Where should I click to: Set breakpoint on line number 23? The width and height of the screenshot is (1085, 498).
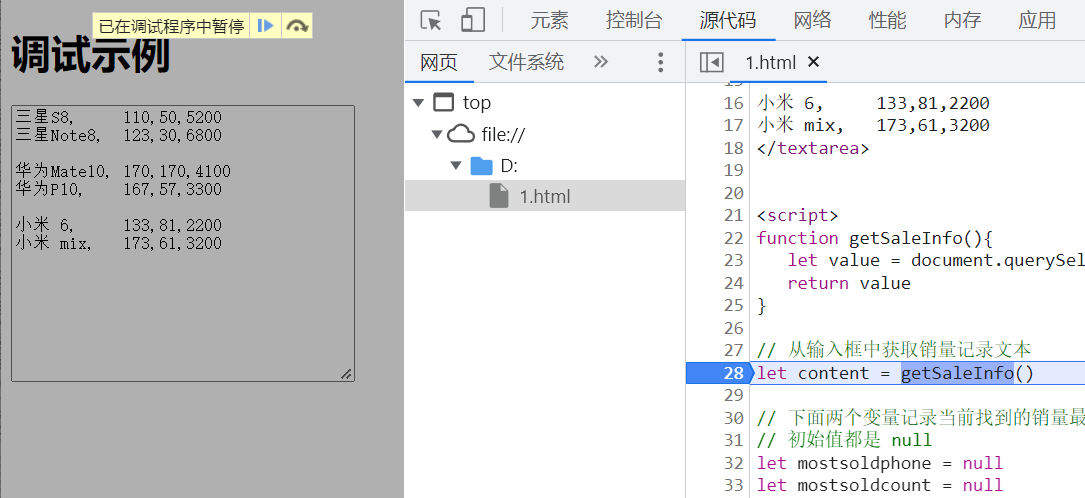point(734,261)
